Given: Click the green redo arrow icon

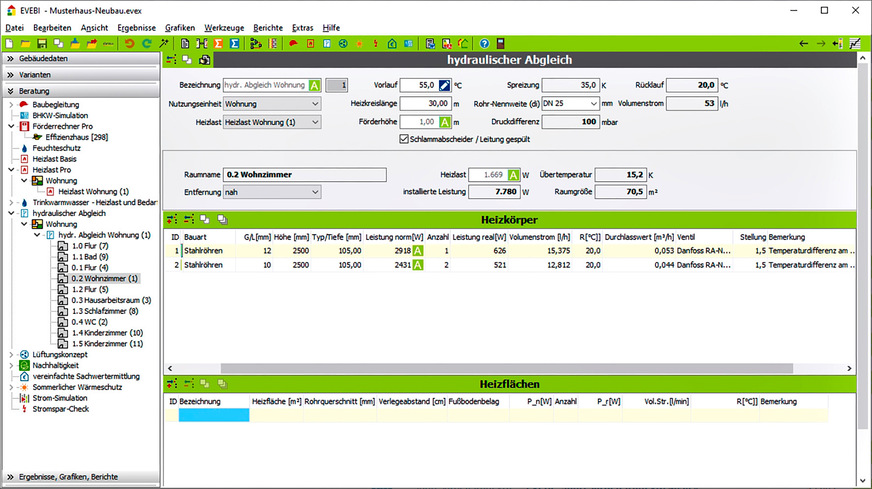Looking at the screenshot, I should (x=146, y=44).
